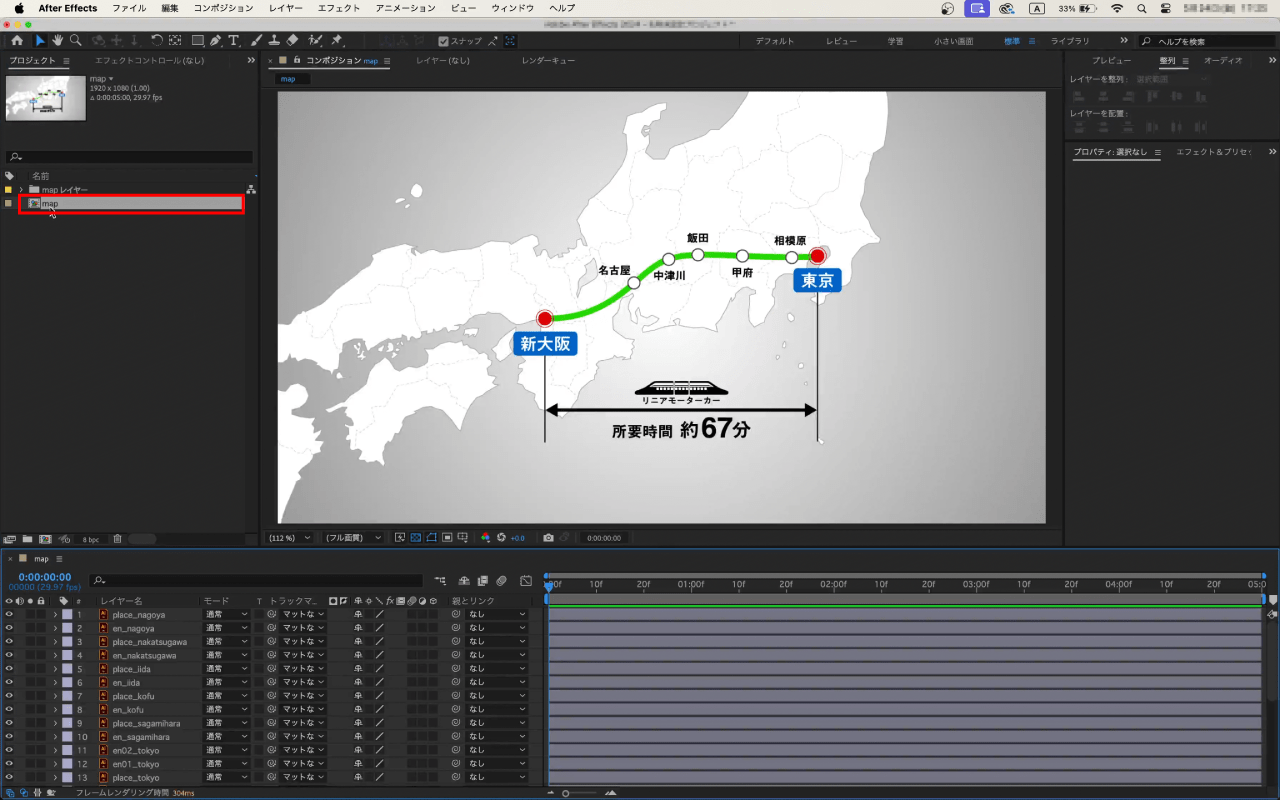The width and height of the screenshot is (1280, 800).
Task: Expand Project panel overflow chevrons
Action: click(251, 61)
